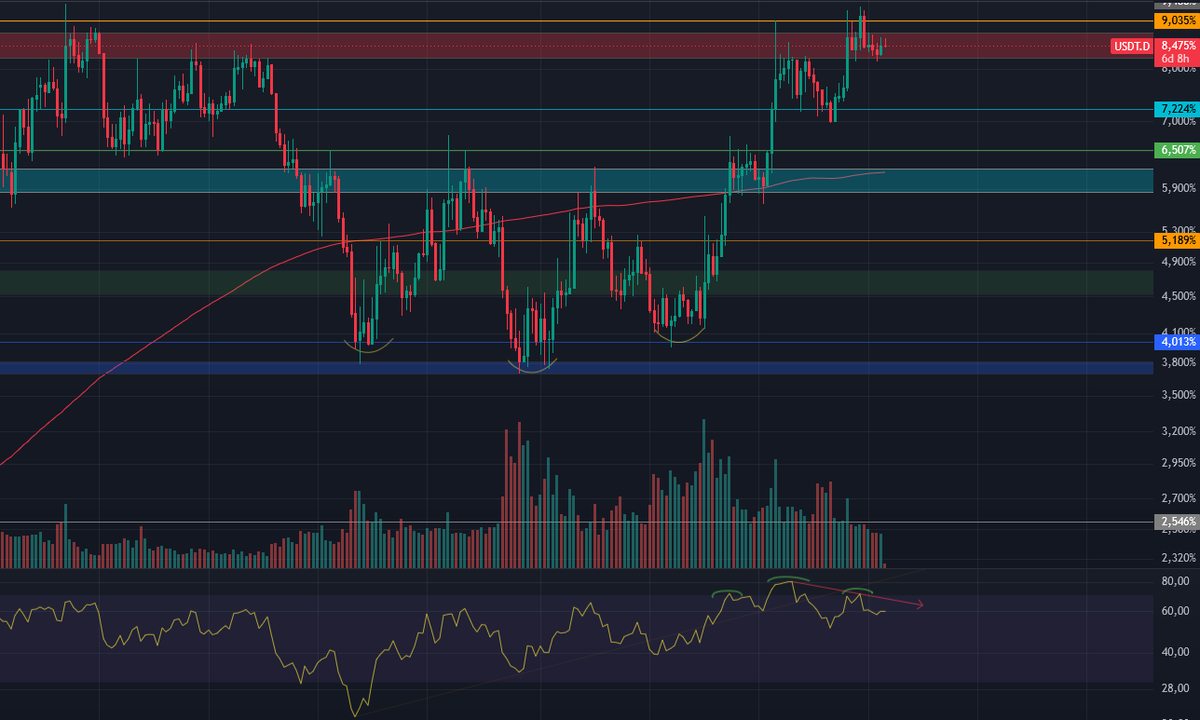Select the blue 4,013% price label
The height and width of the screenshot is (720, 1200).
1176,342
